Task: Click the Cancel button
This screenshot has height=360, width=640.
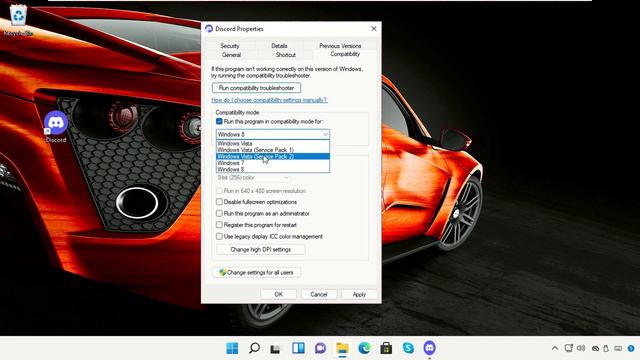Action: pyautogui.click(x=319, y=294)
